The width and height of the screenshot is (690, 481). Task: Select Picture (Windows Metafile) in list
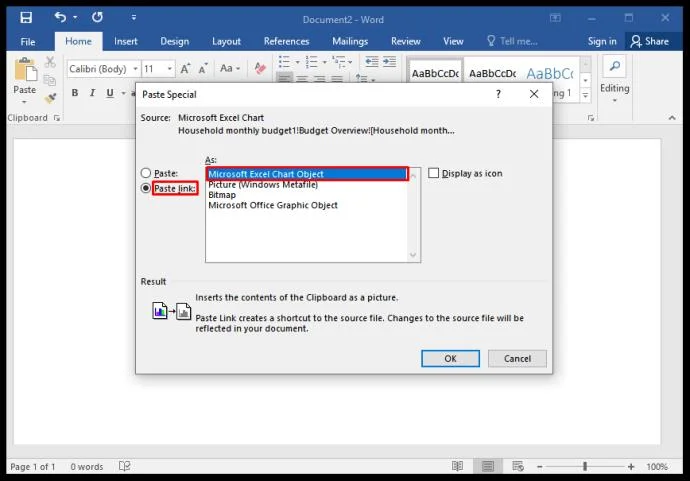263,184
